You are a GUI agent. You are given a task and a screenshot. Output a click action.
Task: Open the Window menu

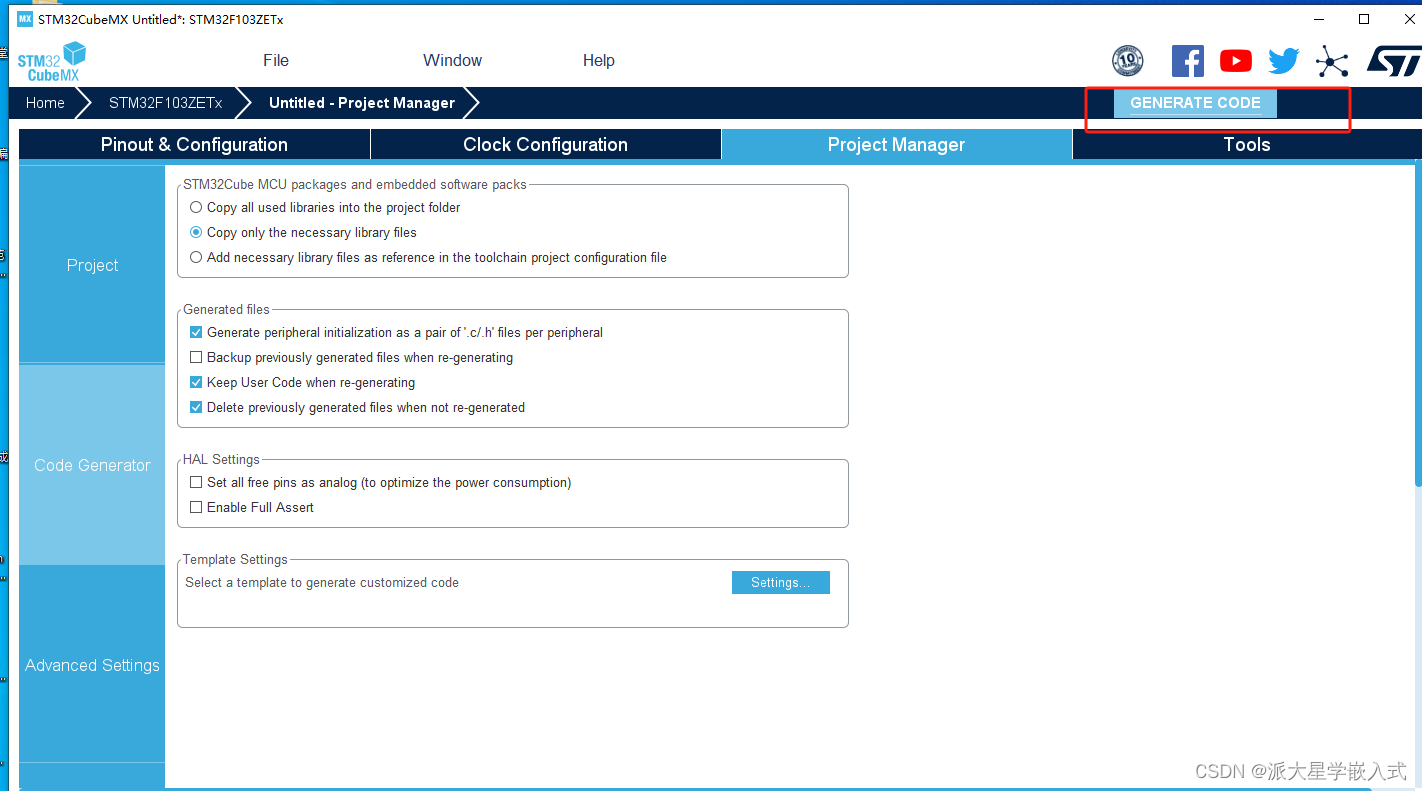click(x=452, y=61)
